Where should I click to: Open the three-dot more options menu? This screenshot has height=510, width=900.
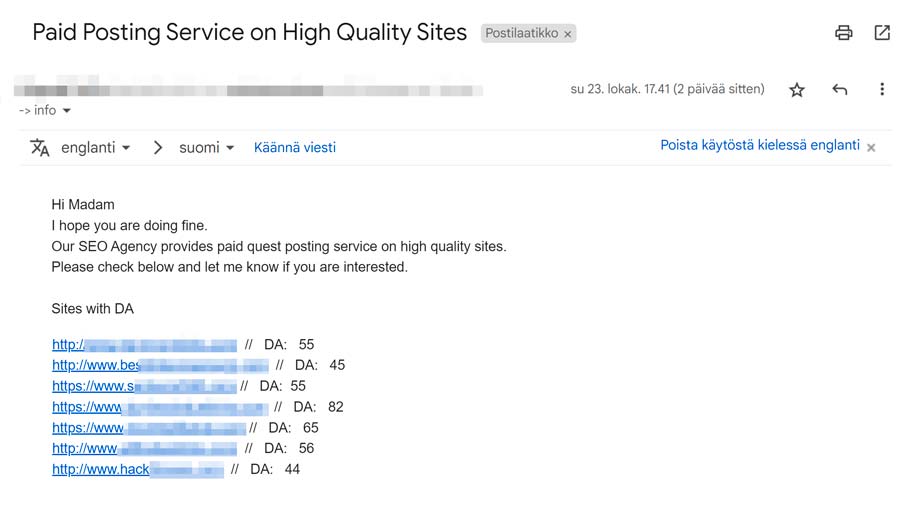[x=882, y=89]
